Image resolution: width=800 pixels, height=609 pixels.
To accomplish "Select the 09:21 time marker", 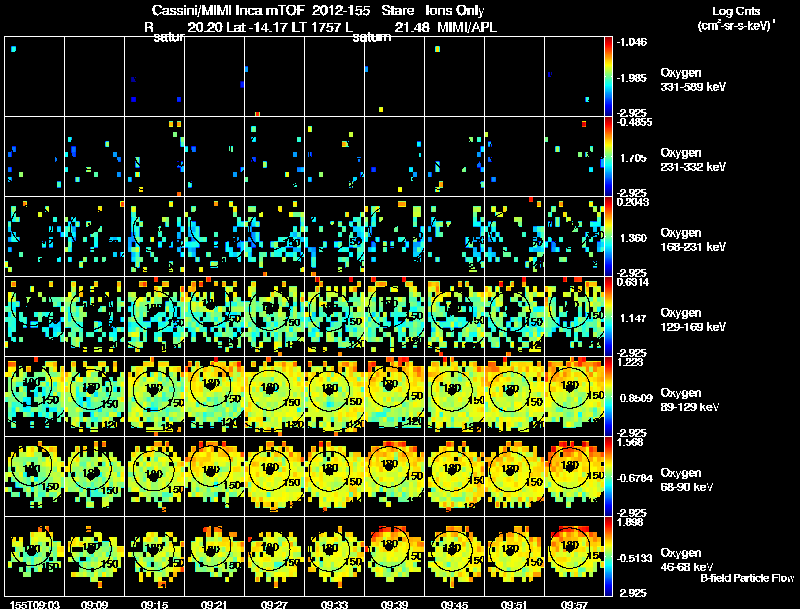I will point(214,605).
